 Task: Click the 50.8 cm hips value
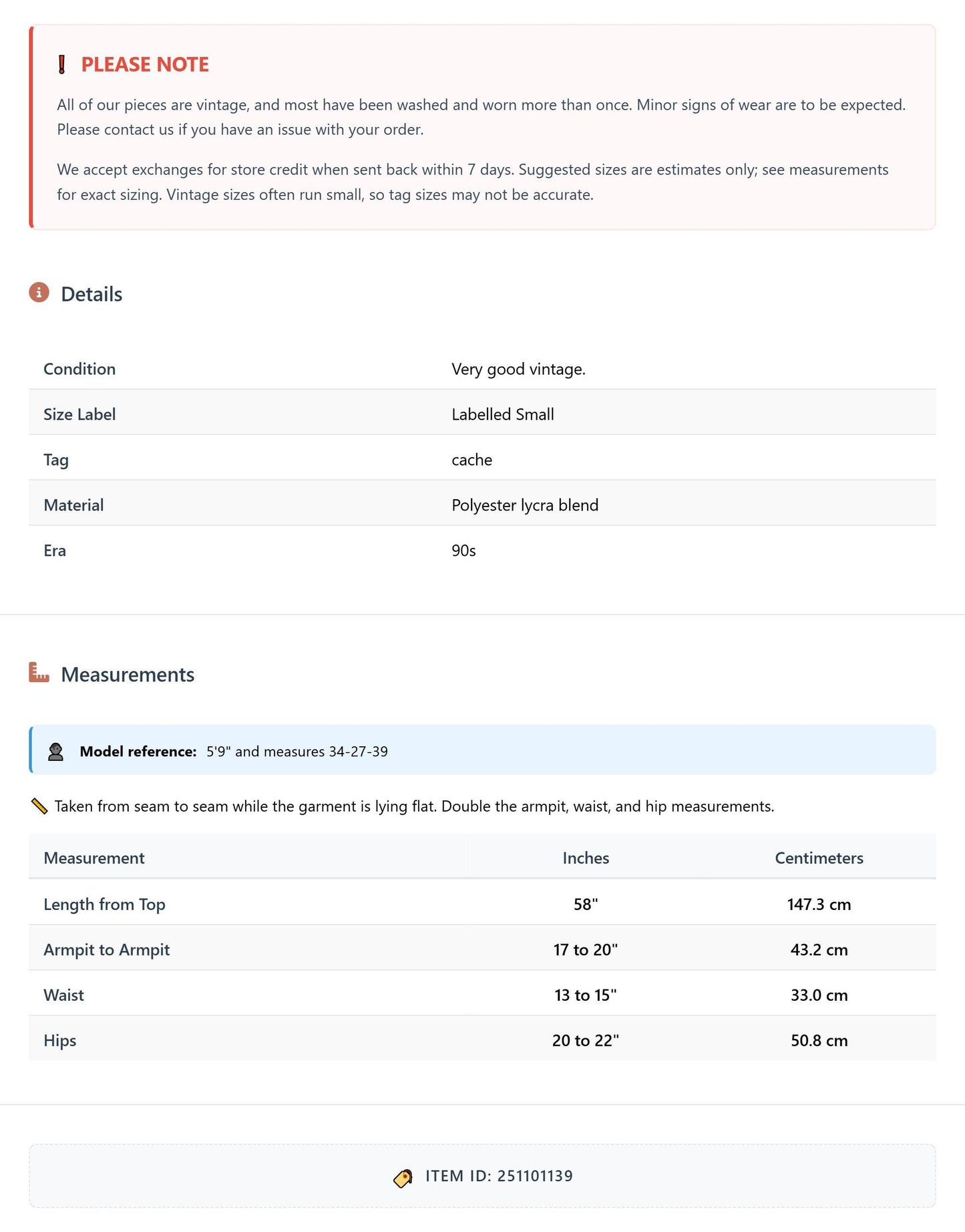point(819,1041)
